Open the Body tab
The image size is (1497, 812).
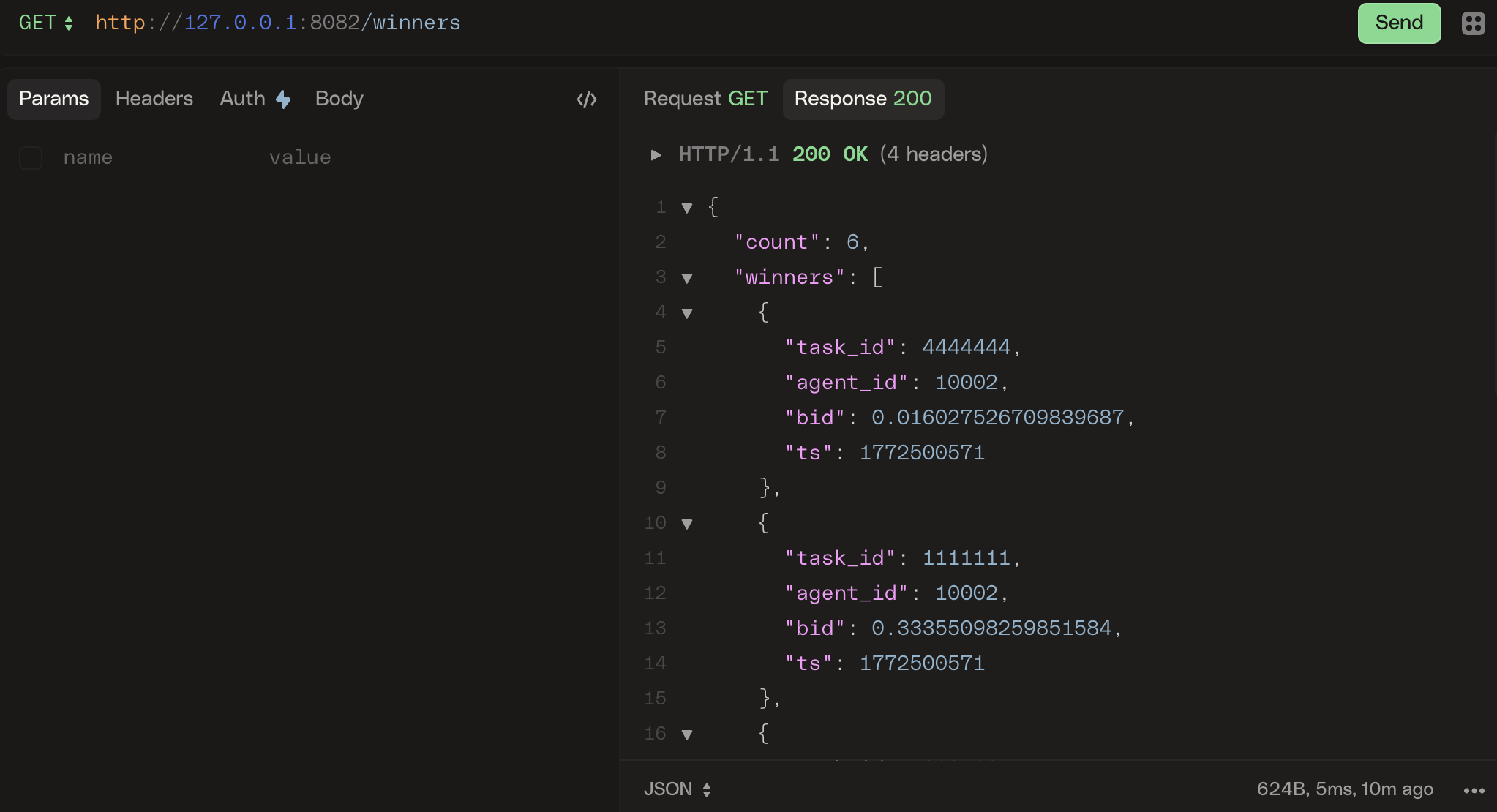coord(339,99)
